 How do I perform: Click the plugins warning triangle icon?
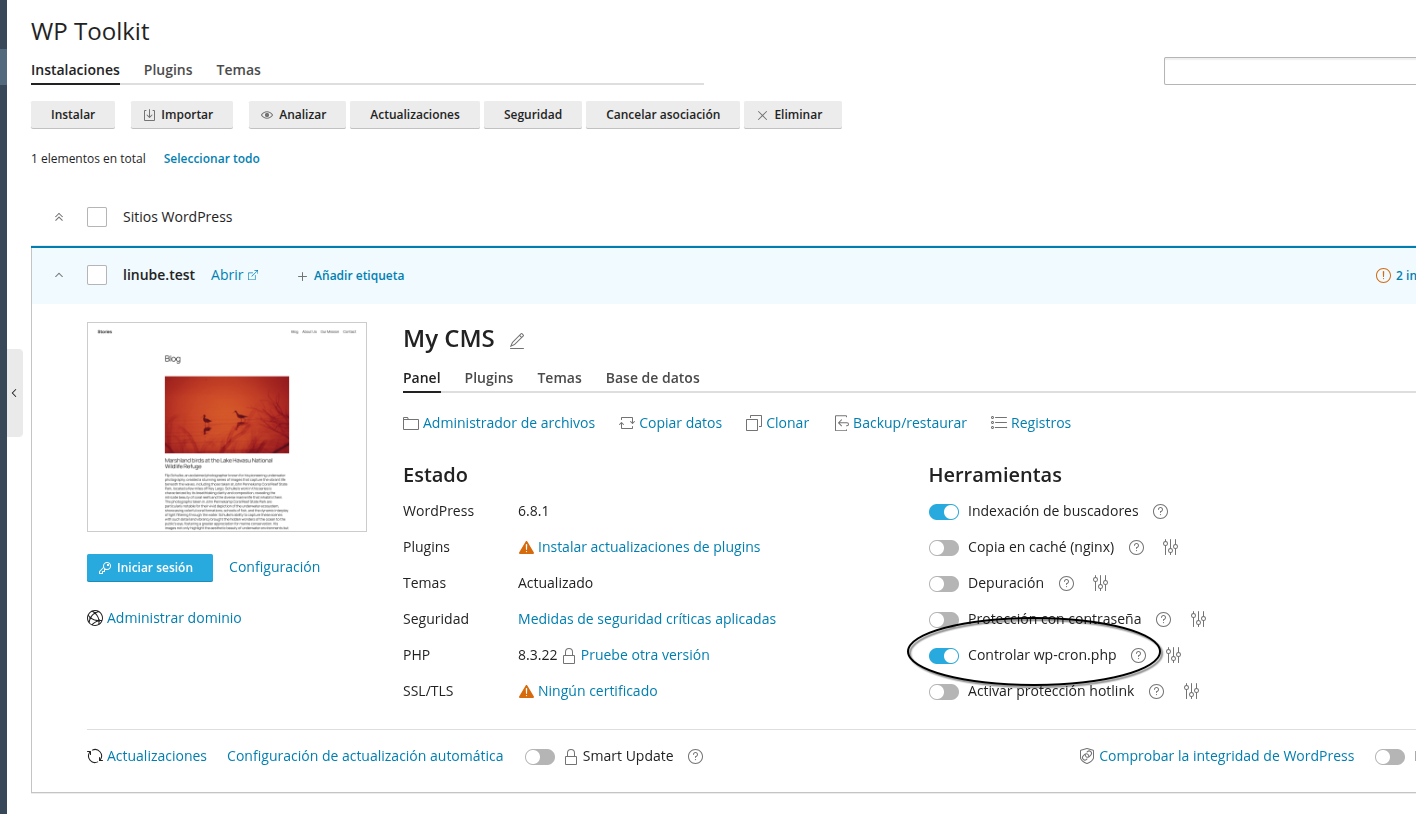tap(526, 547)
